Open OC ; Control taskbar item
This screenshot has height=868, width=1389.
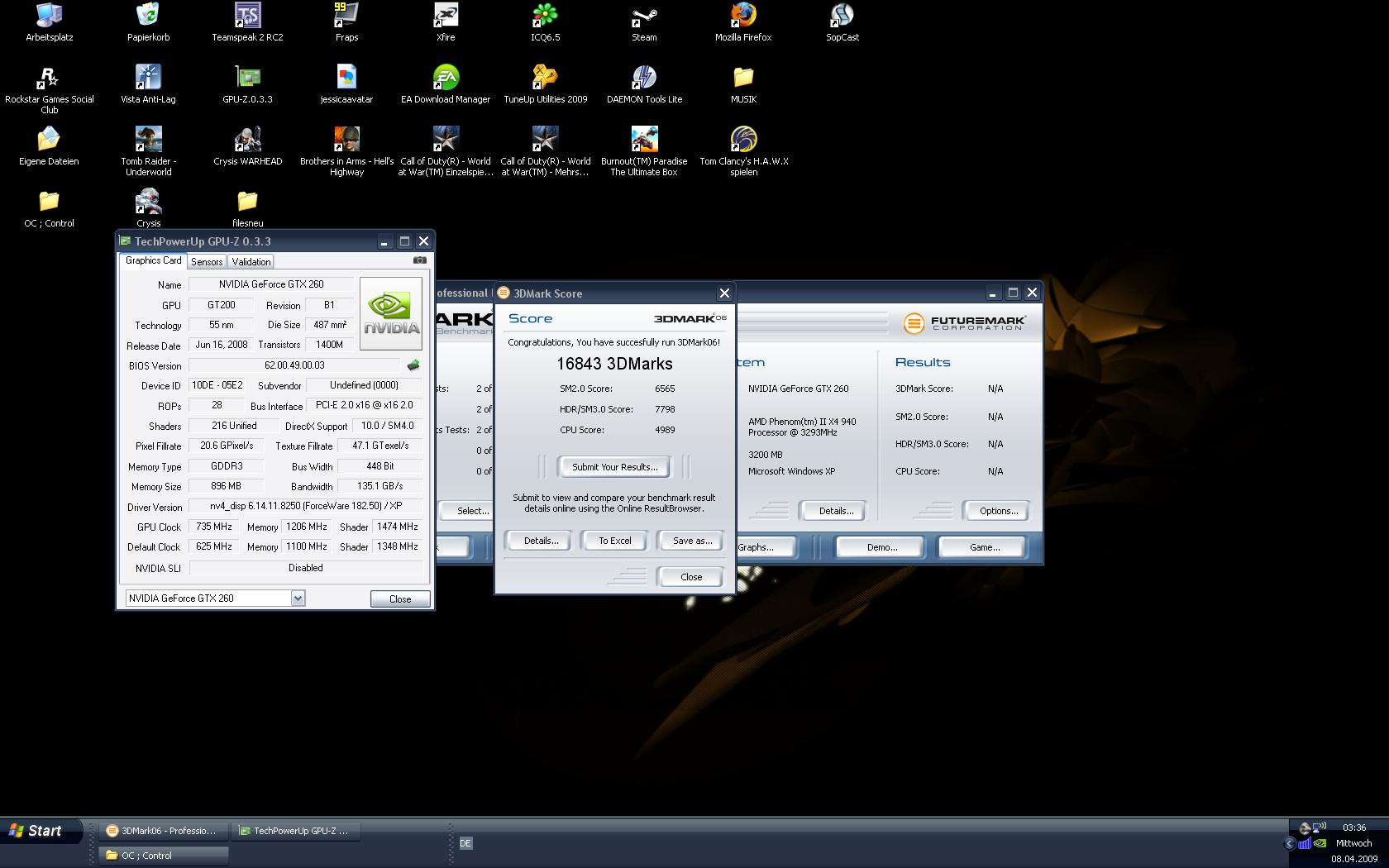pos(162,856)
